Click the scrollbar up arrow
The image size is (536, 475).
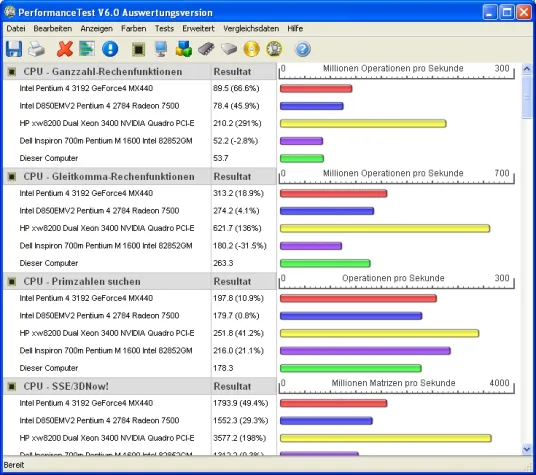click(527, 69)
